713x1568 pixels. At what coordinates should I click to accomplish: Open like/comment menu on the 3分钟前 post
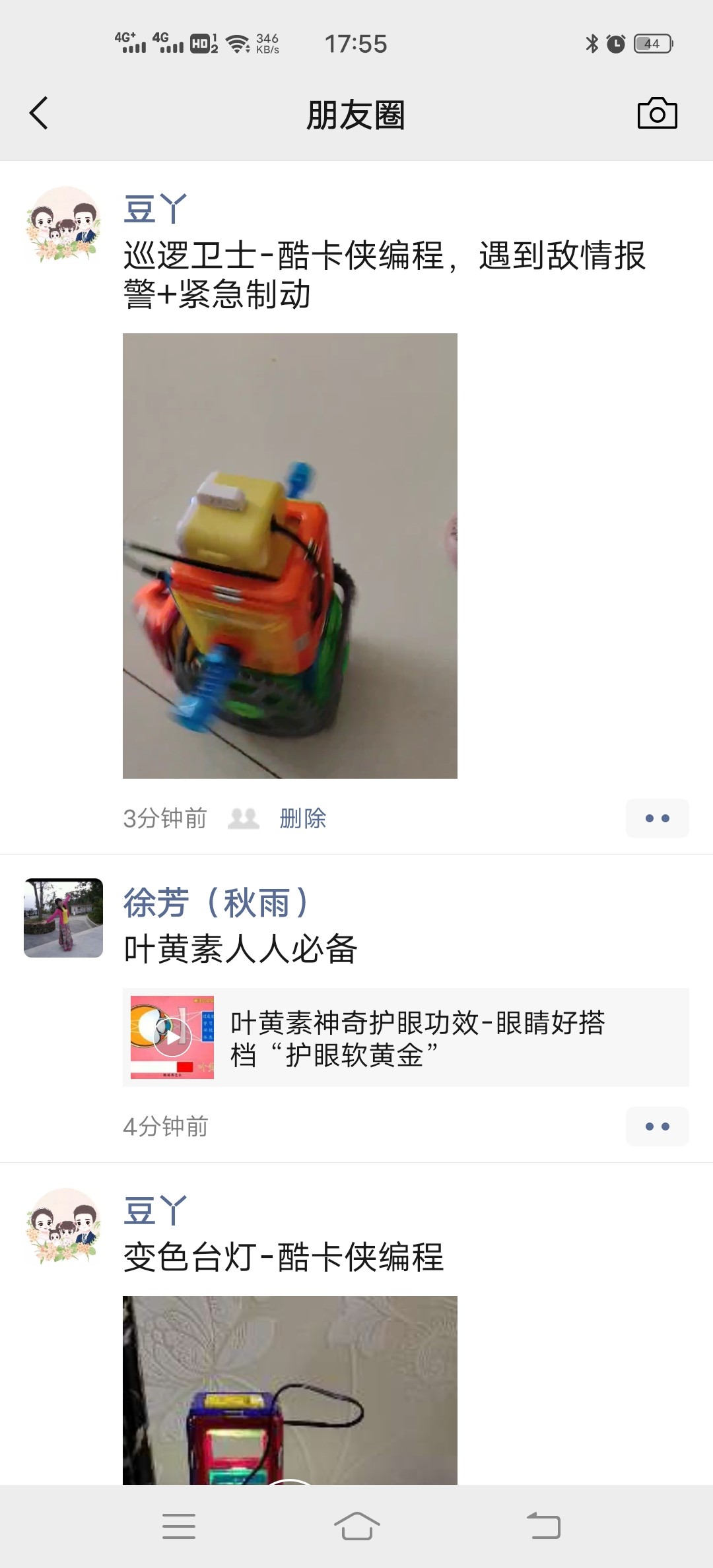(657, 818)
